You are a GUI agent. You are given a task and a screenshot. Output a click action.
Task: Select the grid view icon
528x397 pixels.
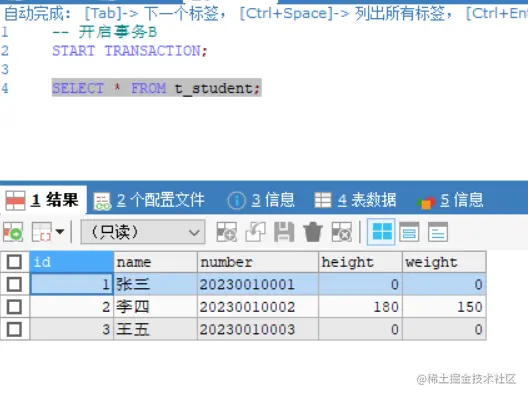pos(381,232)
